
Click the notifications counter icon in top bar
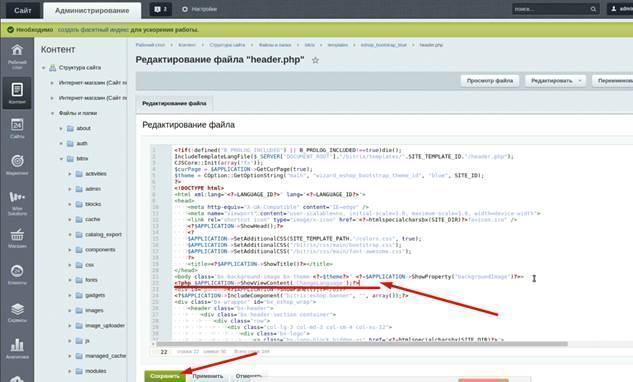pos(161,9)
